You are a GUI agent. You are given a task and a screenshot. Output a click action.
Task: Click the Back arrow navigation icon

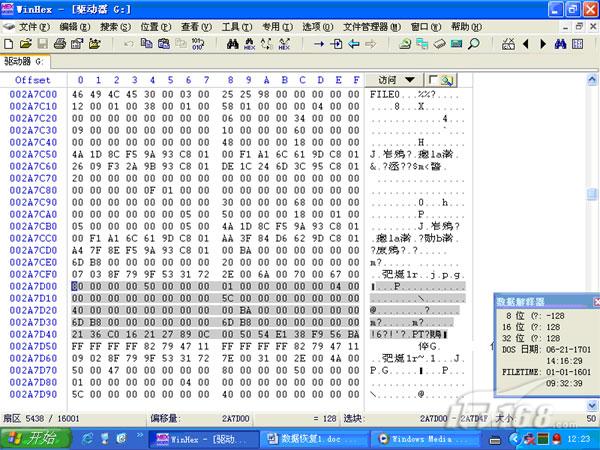[353, 44]
